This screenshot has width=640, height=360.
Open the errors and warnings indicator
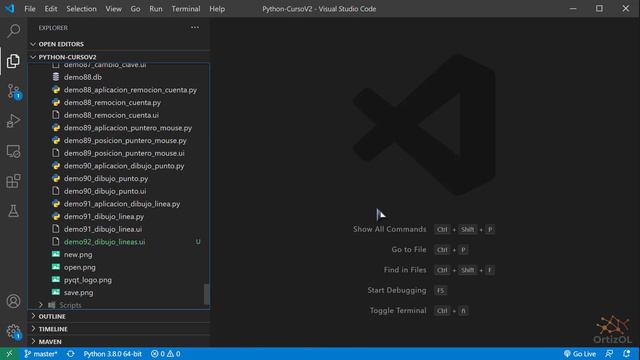tap(166, 354)
